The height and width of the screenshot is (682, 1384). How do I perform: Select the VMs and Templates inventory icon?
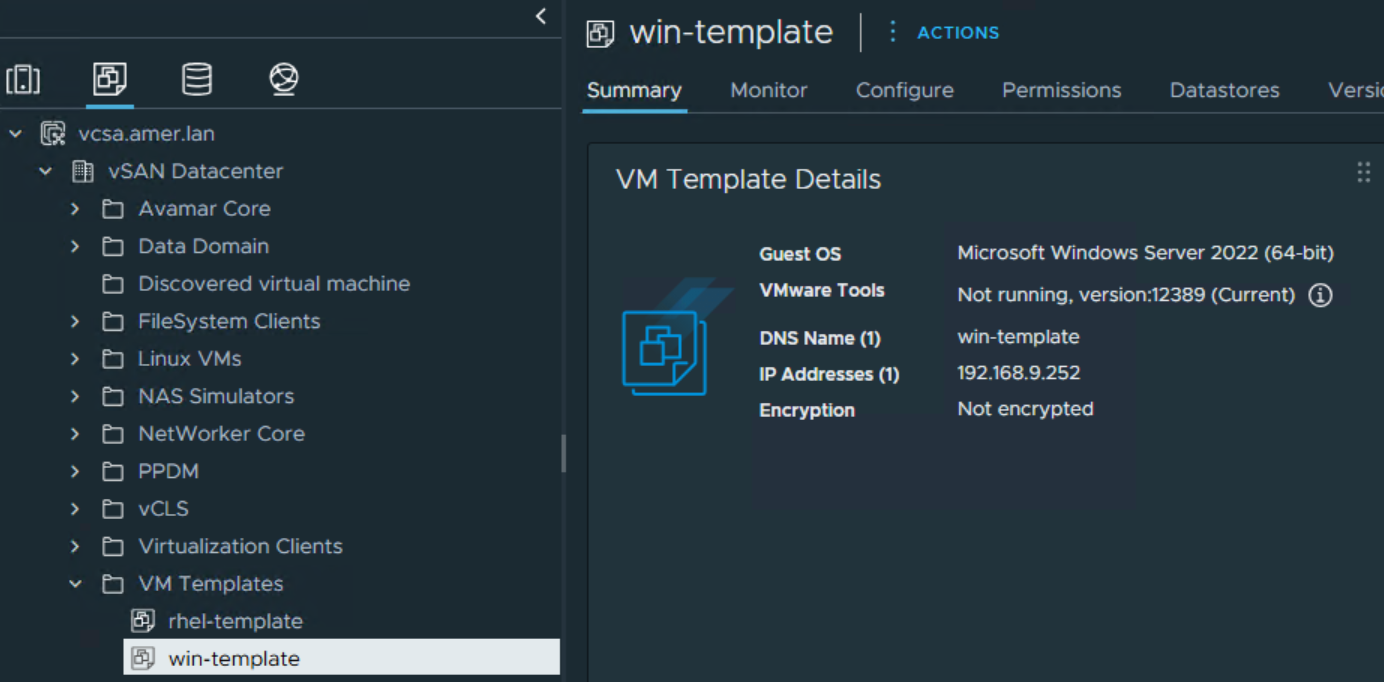click(x=110, y=79)
